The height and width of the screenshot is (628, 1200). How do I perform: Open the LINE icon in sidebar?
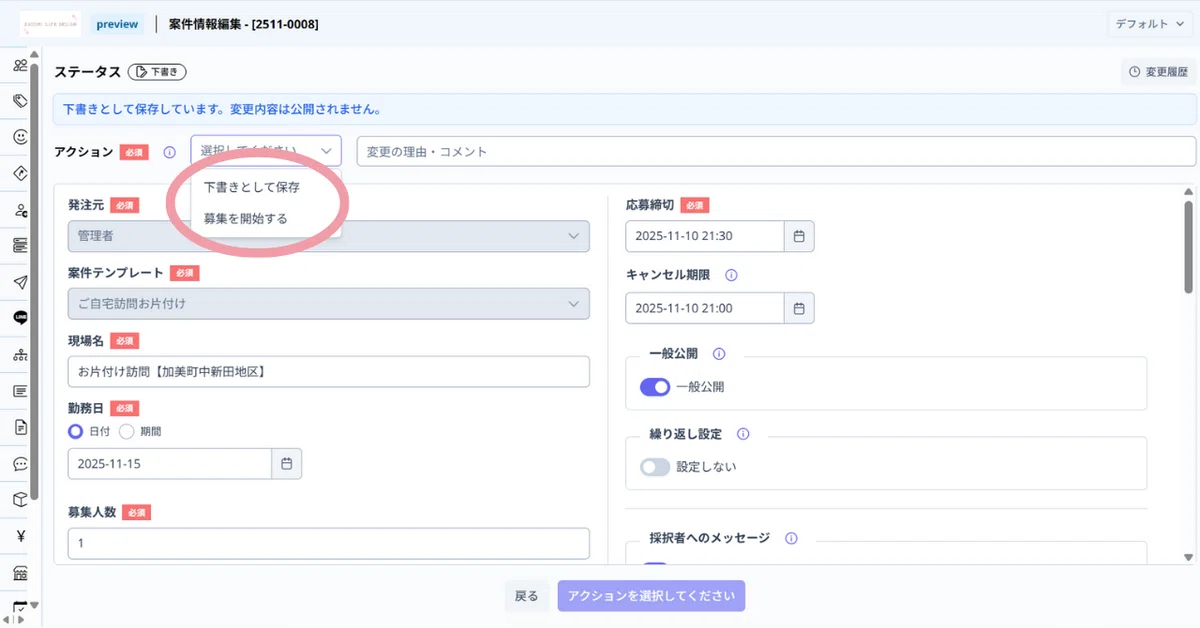coord(20,318)
